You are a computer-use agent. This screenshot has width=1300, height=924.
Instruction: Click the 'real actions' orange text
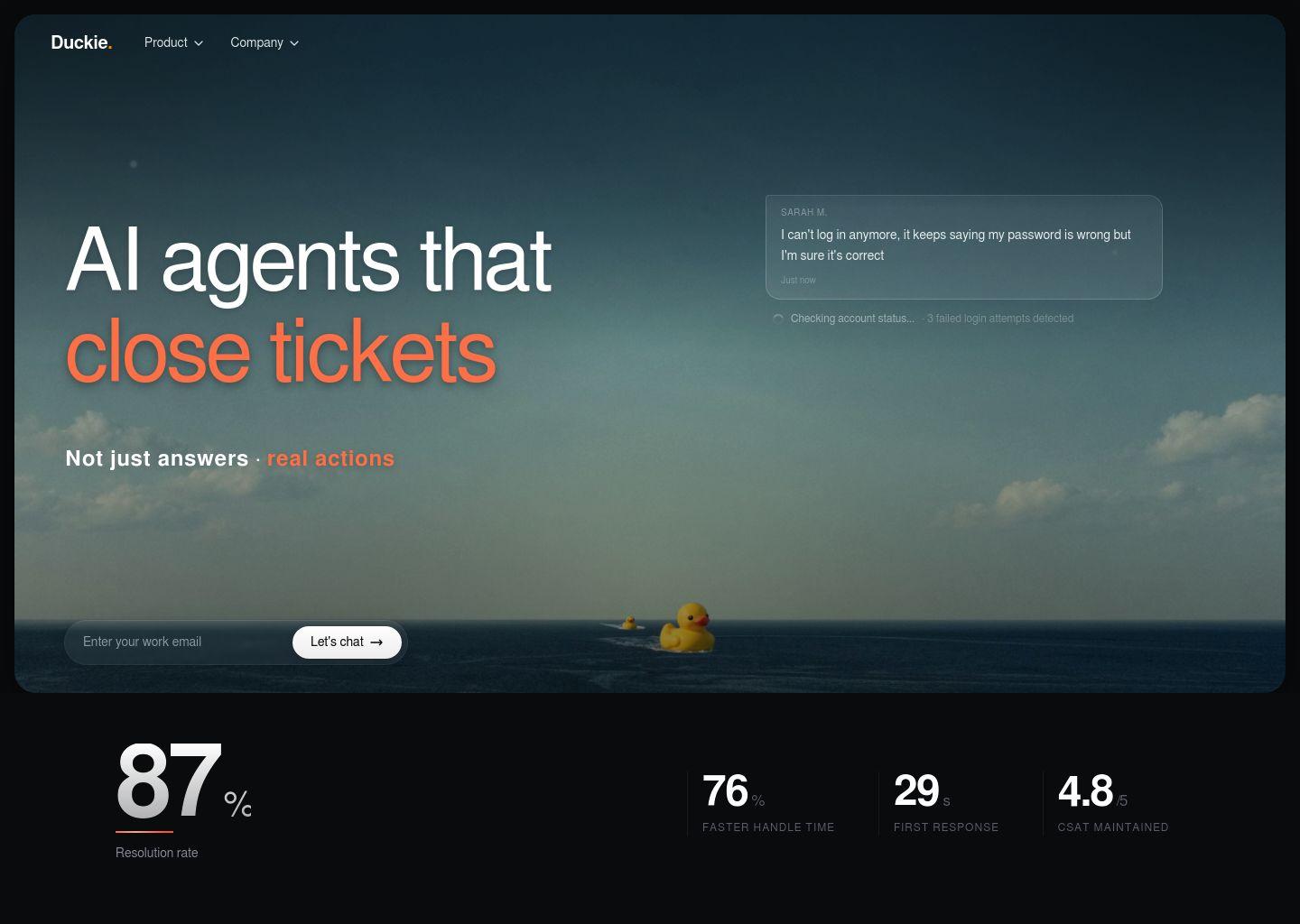pyautogui.click(x=330, y=458)
